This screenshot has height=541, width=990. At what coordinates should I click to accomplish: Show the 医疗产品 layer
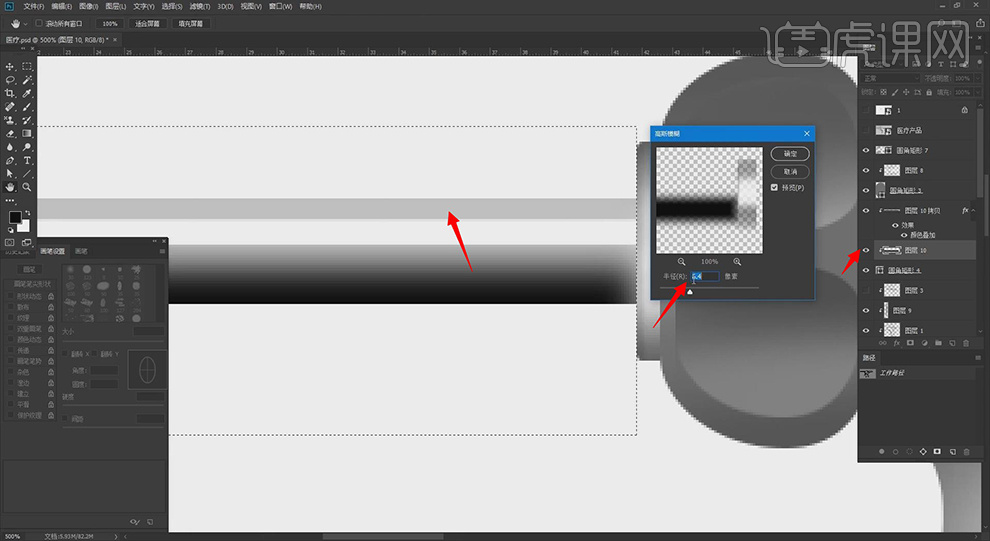click(866, 130)
